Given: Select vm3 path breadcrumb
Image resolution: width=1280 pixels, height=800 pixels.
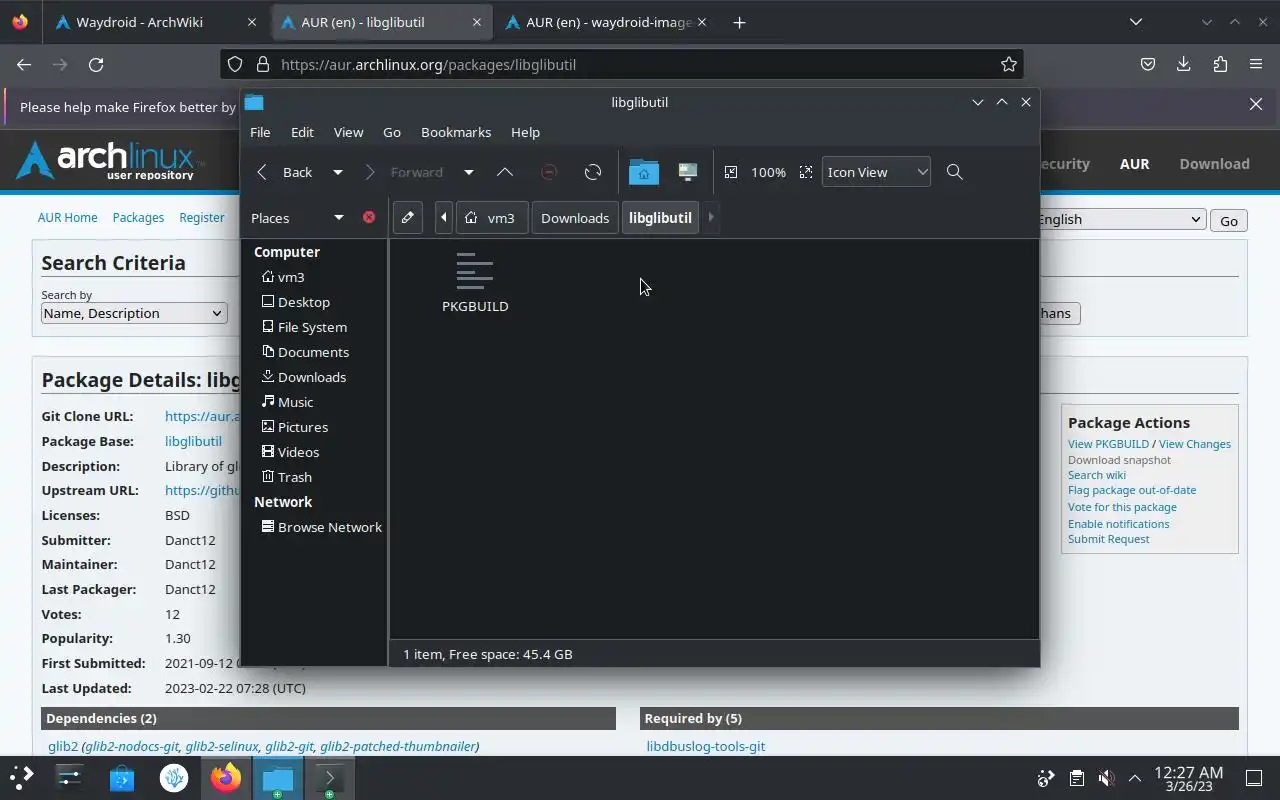Looking at the screenshot, I should pyautogui.click(x=490, y=218).
